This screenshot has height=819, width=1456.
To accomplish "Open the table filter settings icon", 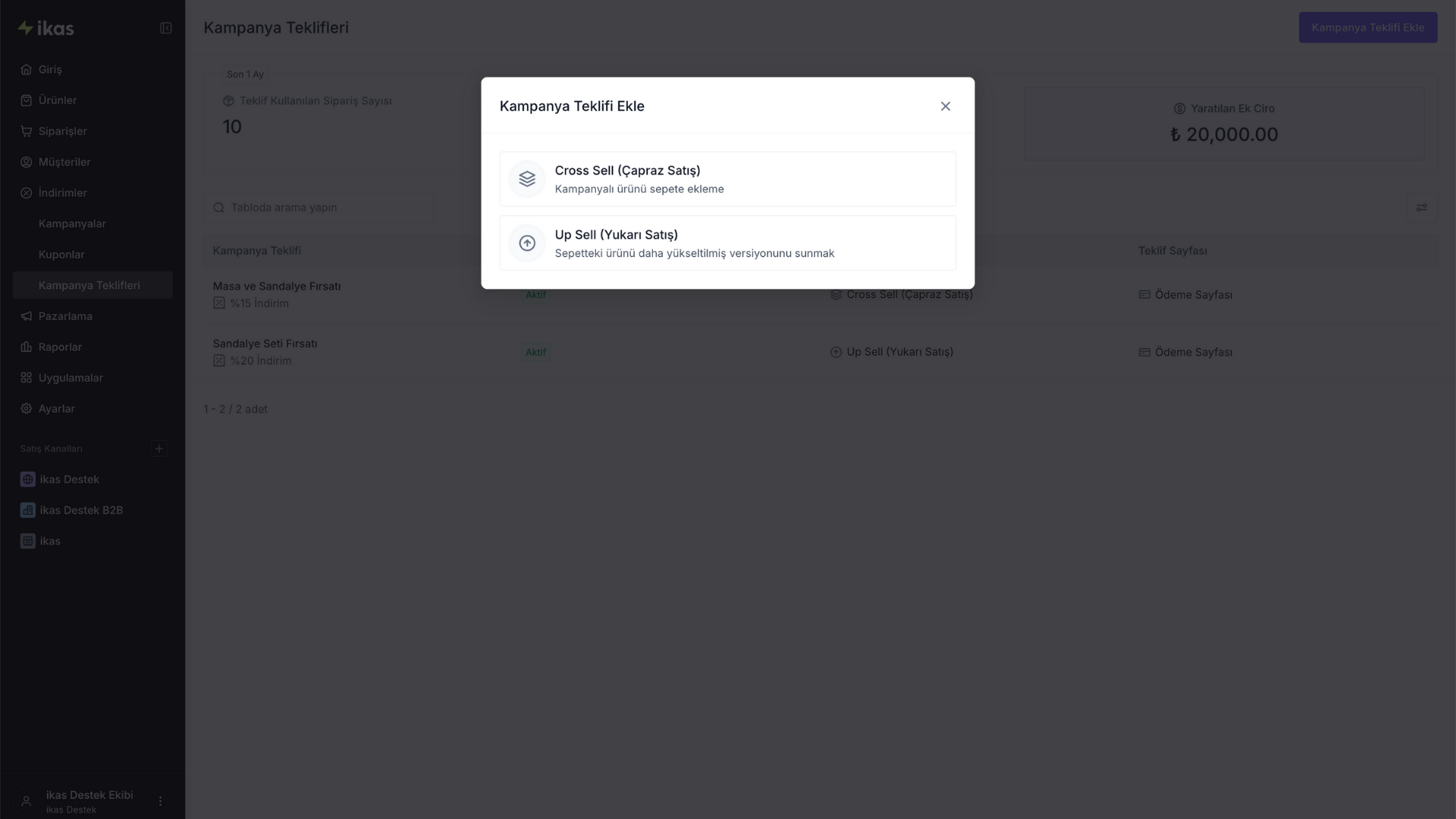I will point(1421,207).
